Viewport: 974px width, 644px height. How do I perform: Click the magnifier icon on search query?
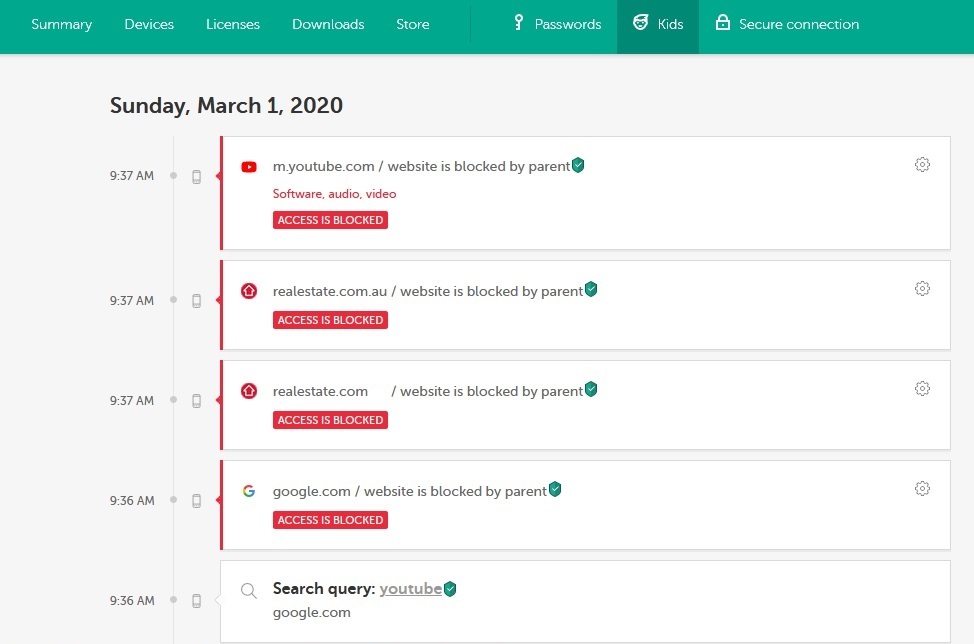tap(249, 590)
